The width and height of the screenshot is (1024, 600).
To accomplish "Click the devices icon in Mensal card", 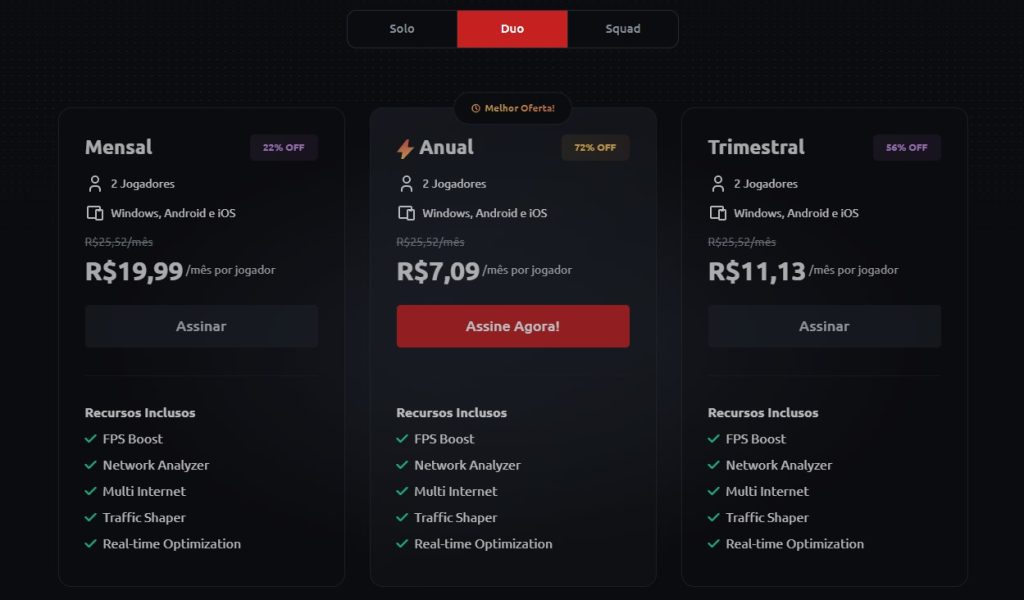I will click(95, 213).
